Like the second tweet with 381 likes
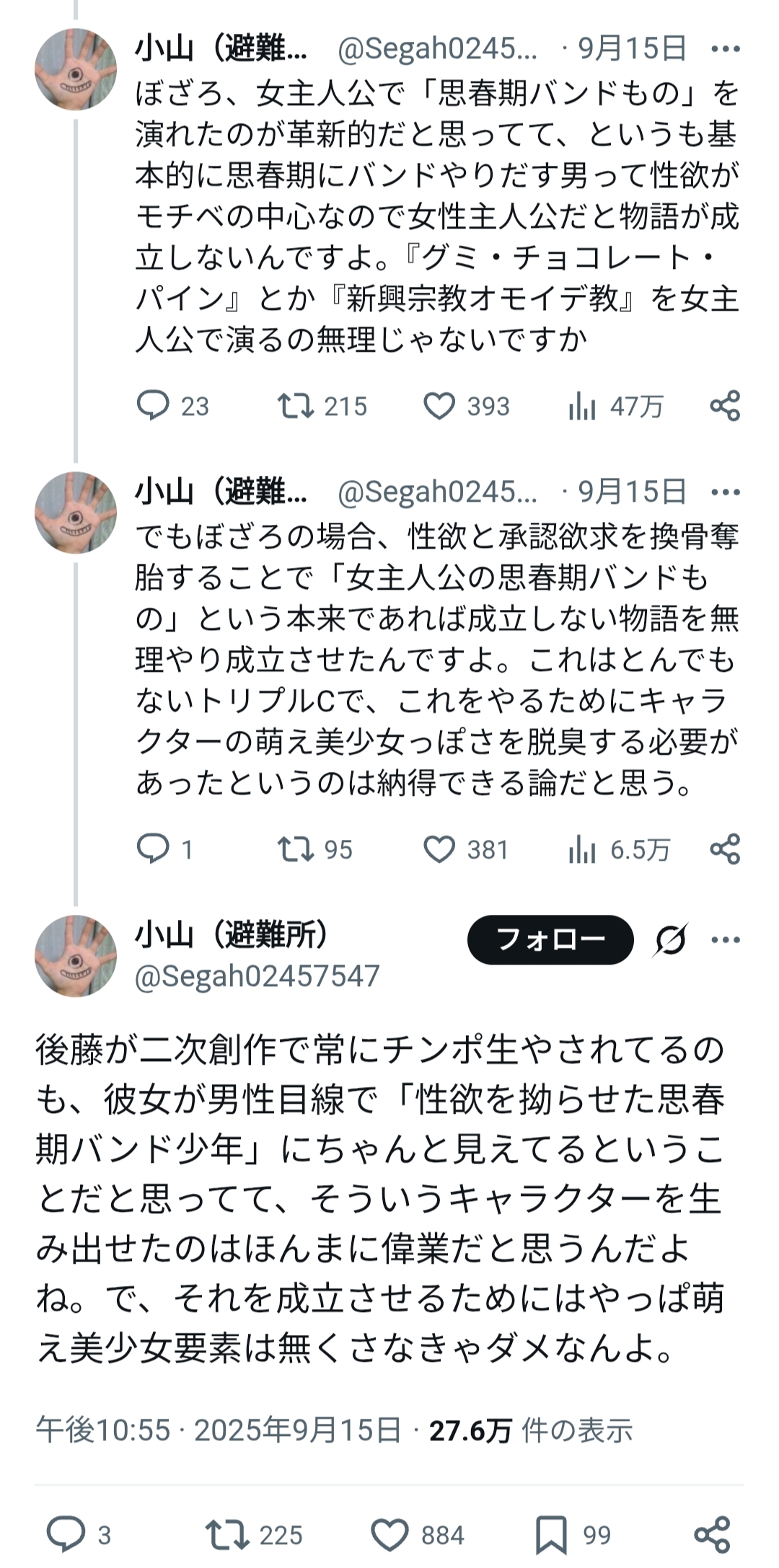 pos(439,849)
